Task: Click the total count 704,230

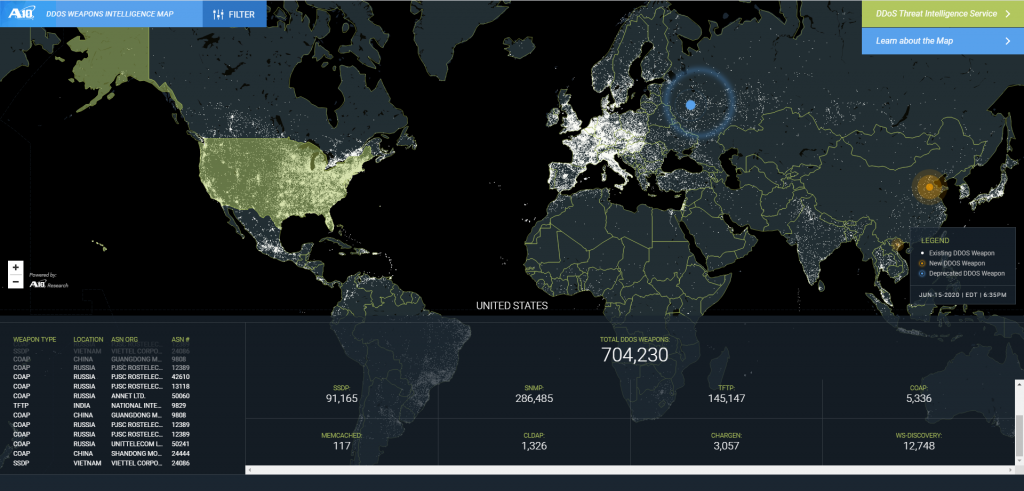Action: tap(634, 355)
